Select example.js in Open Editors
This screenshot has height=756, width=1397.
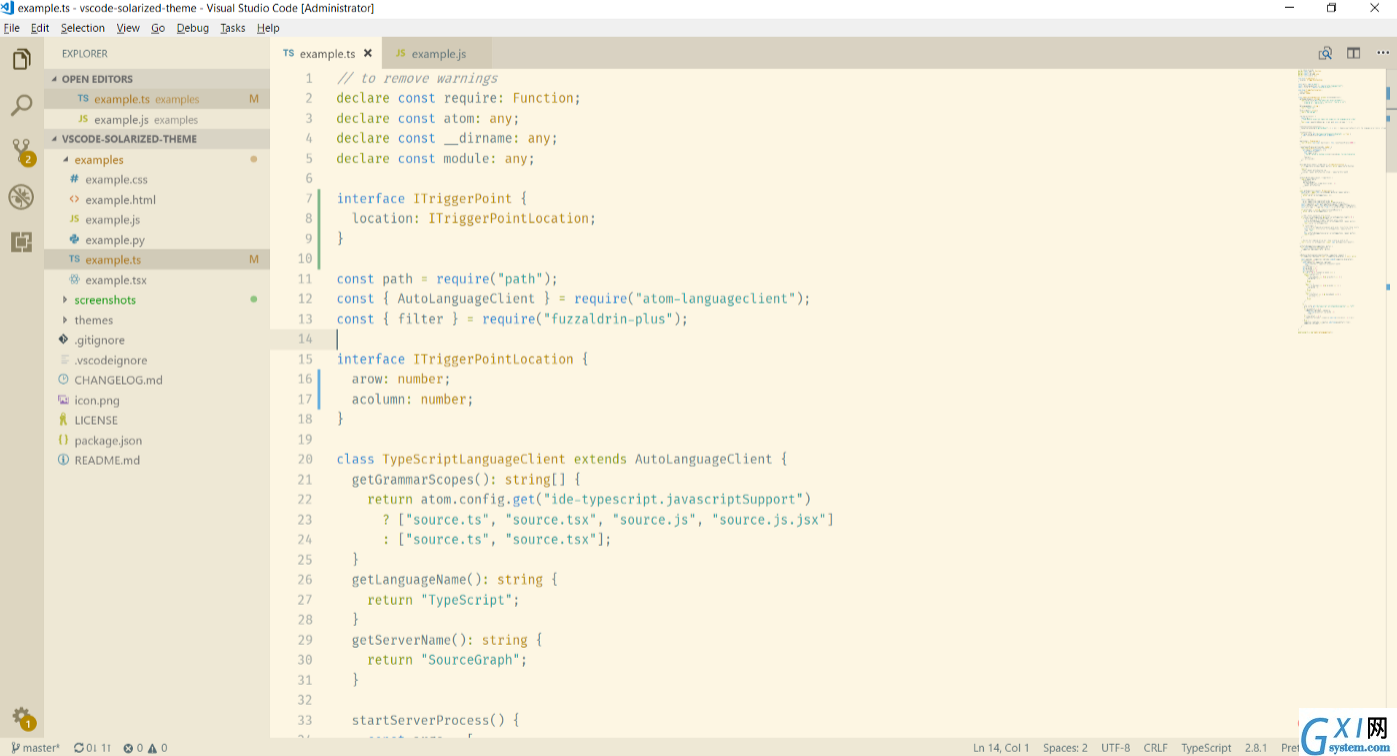157,119
